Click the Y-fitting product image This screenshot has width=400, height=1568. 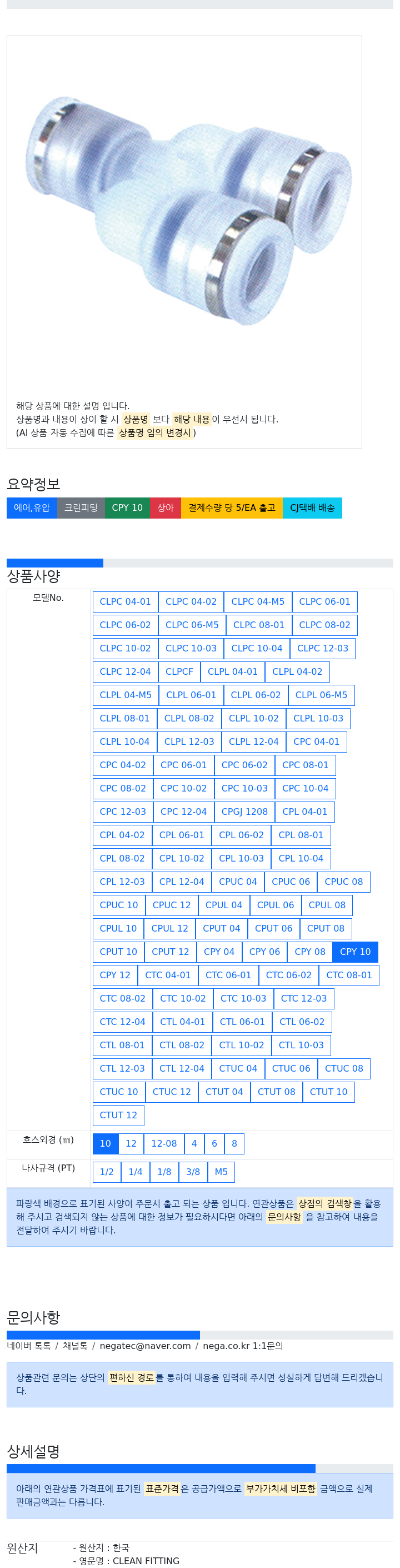[184, 209]
